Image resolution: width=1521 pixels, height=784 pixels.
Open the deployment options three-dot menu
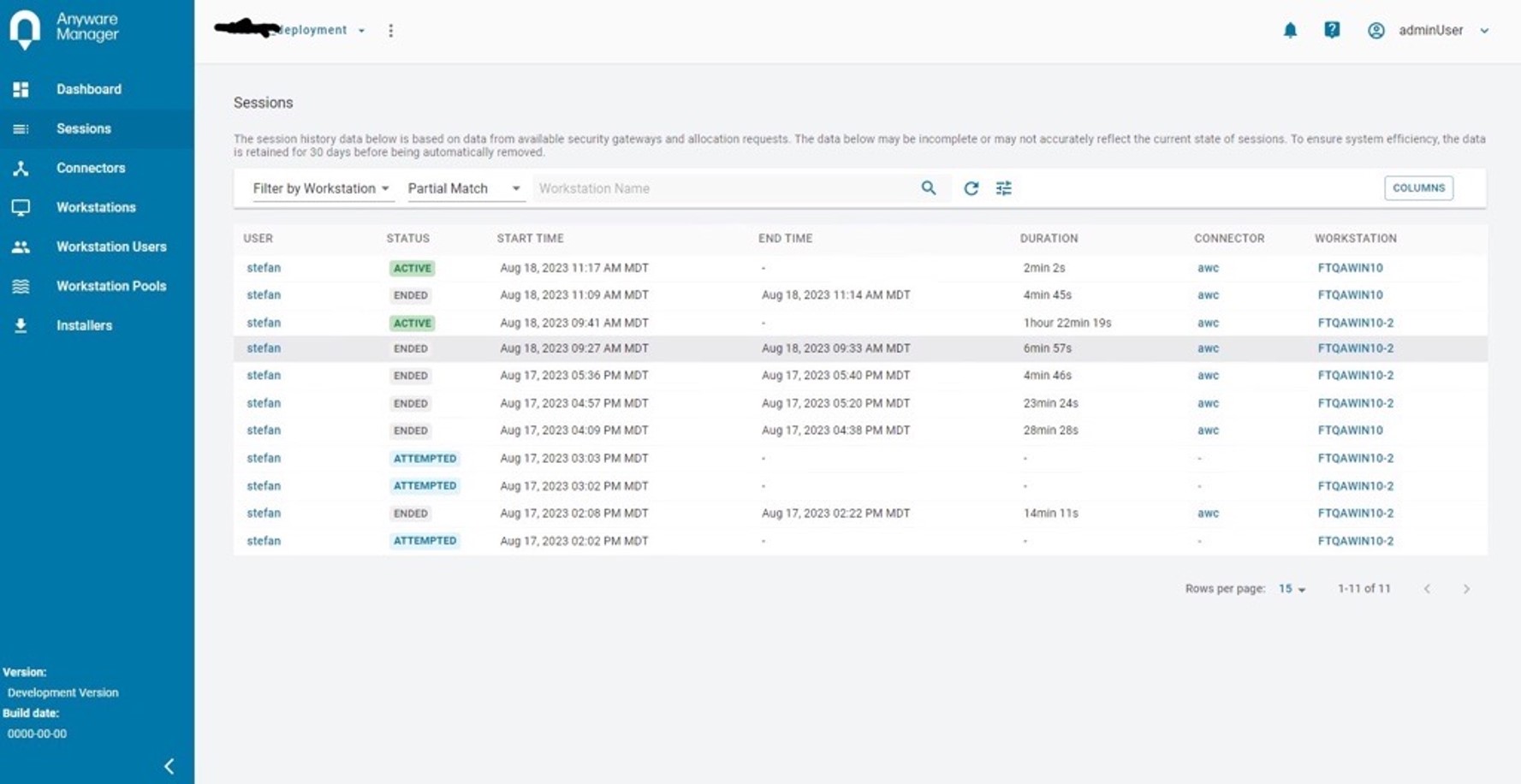pos(391,30)
